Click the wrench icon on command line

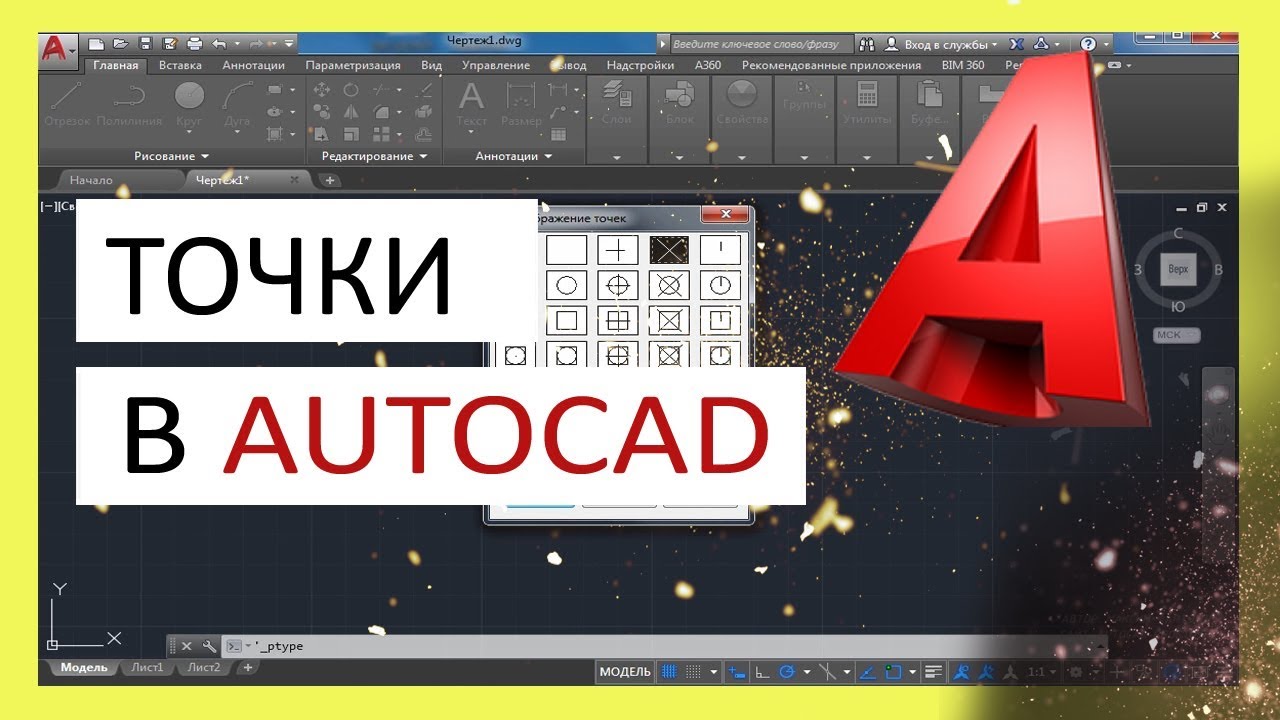tap(208, 646)
